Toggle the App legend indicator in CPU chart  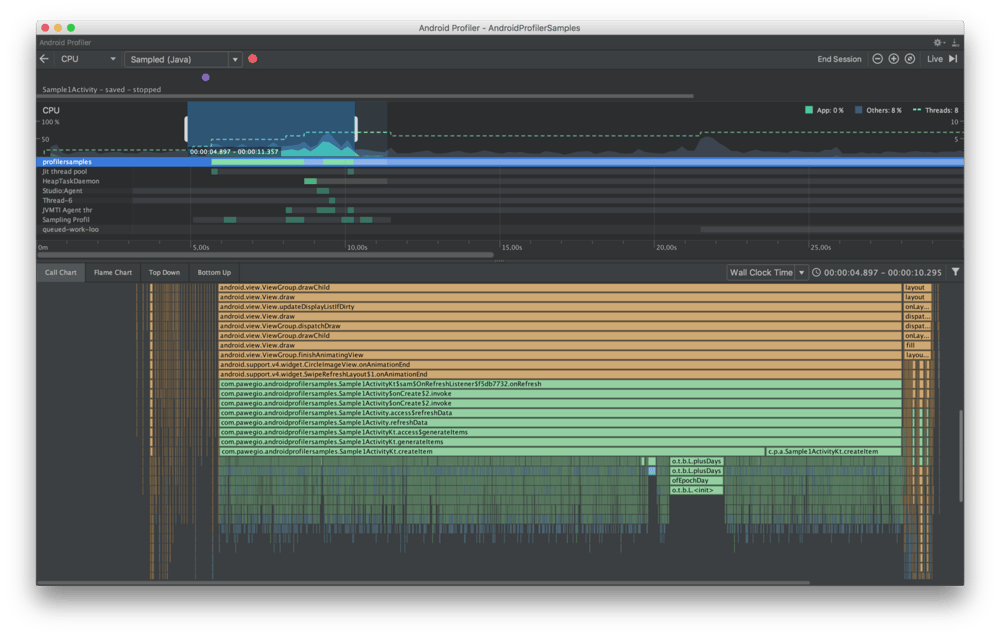807,108
